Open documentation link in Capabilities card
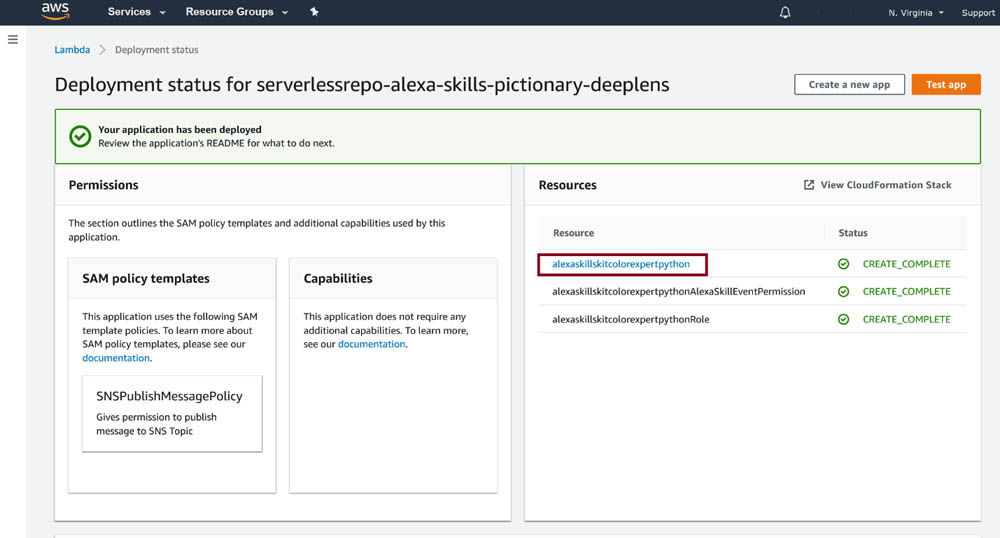The width and height of the screenshot is (1000, 538). pos(371,344)
